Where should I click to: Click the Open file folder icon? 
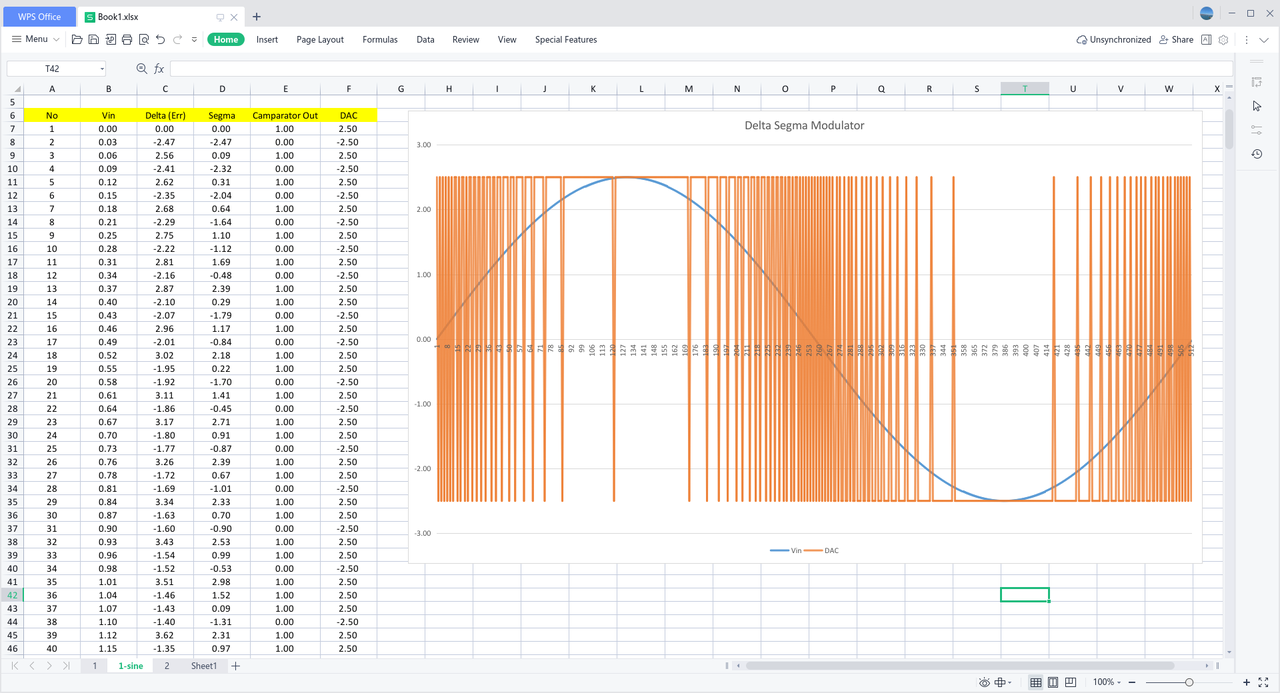click(x=77, y=40)
